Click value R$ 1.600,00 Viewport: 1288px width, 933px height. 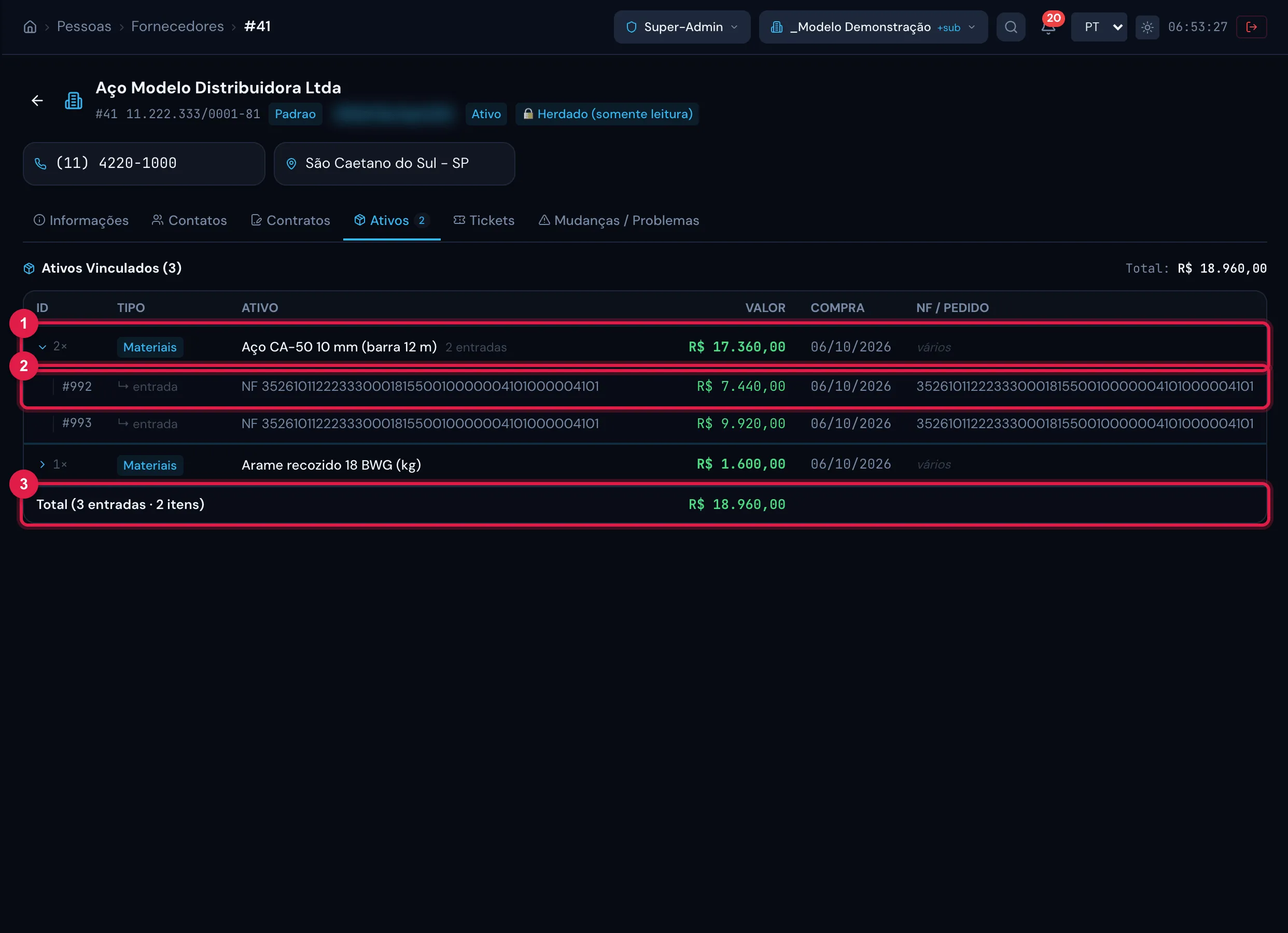[741, 464]
